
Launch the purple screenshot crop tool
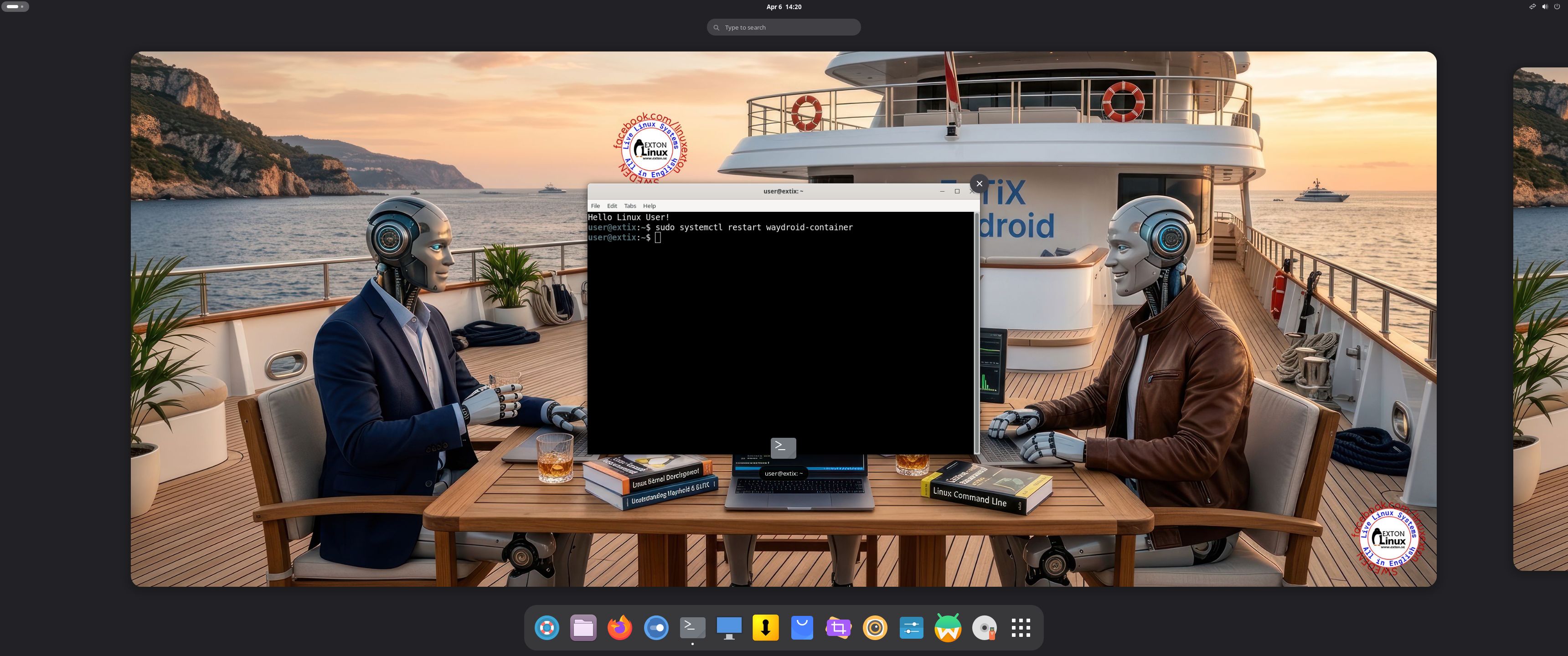point(839,627)
